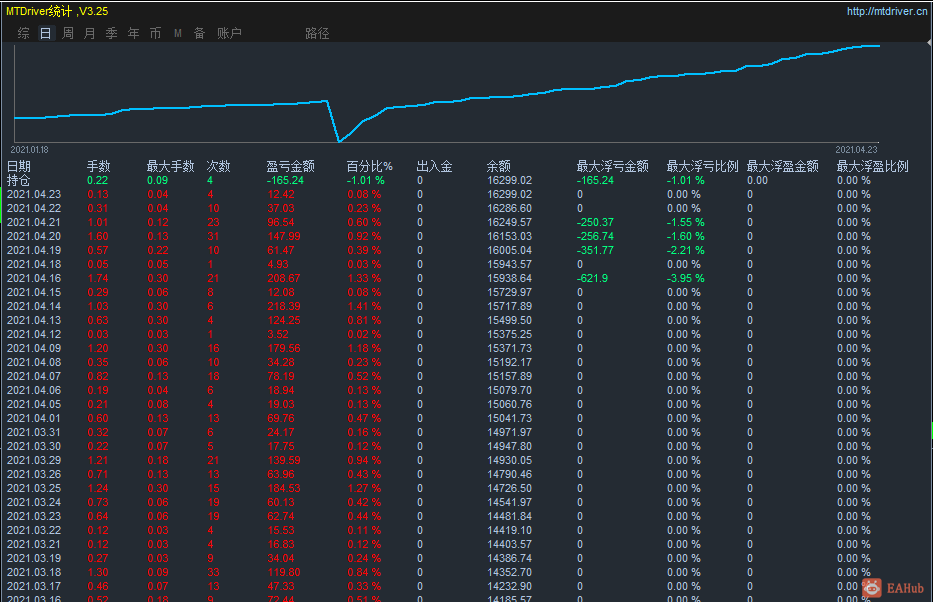Screen dimensions: 933x603
Task: Click the 次数 column header
Action: (x=218, y=166)
